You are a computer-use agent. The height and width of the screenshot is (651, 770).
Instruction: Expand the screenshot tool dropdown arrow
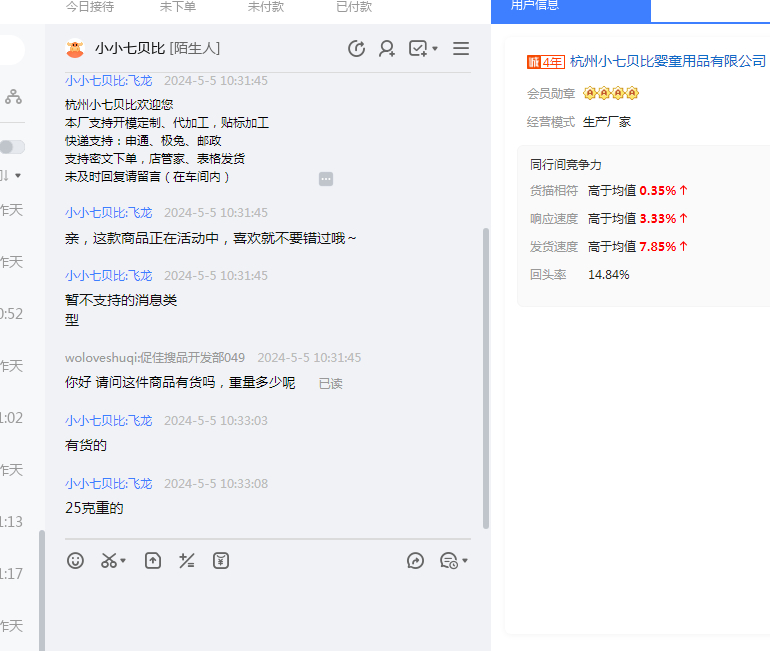point(123,562)
